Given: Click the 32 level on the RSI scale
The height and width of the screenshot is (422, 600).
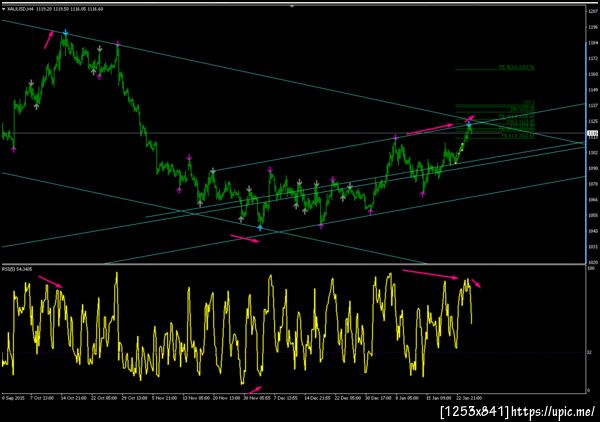Looking at the screenshot, I should (590, 353).
